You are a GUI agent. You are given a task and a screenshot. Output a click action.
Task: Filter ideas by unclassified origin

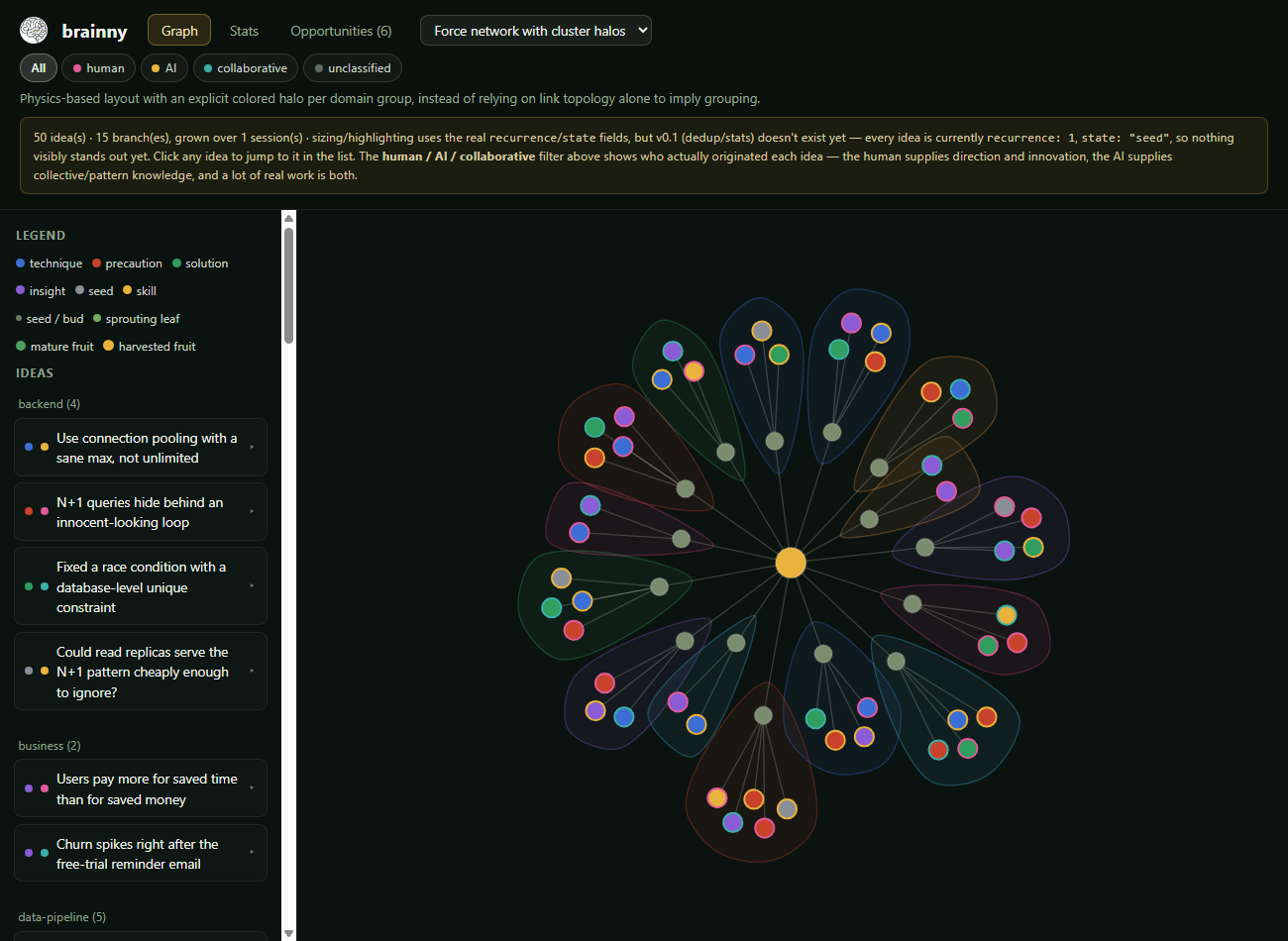(x=353, y=68)
